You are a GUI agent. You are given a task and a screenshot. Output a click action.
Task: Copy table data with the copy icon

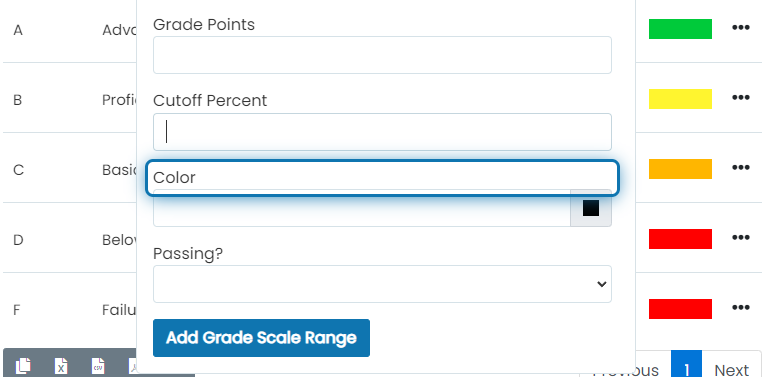23,366
